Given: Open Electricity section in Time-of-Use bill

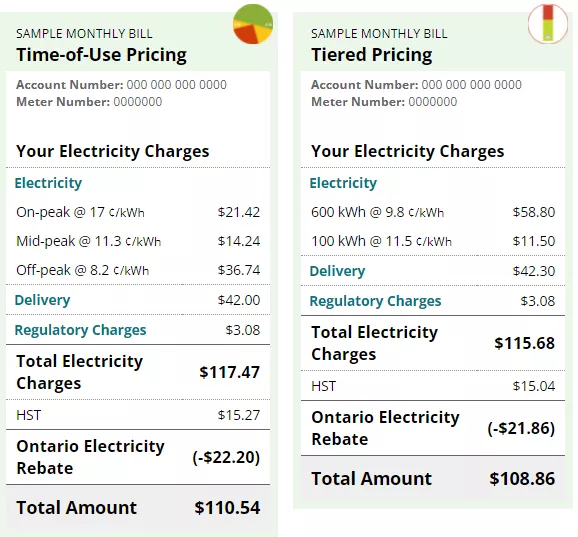Looking at the screenshot, I should coord(48,183).
